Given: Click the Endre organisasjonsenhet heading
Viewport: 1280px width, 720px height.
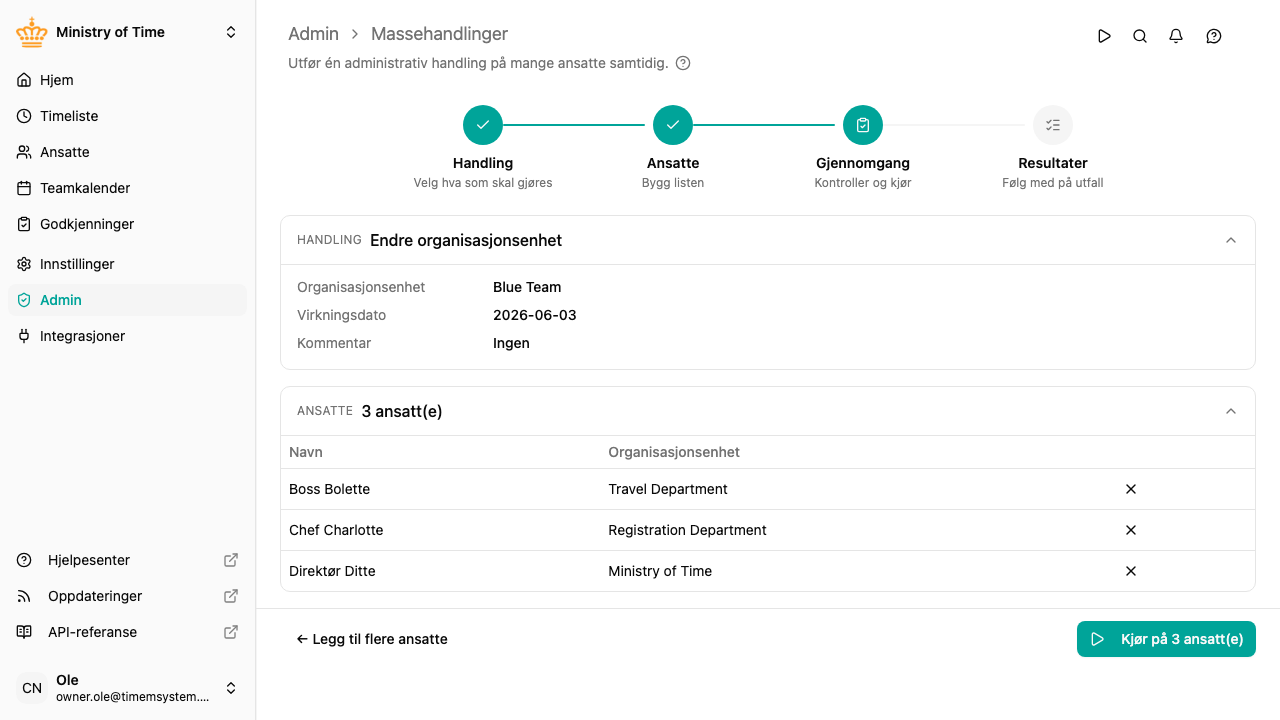Looking at the screenshot, I should click(466, 240).
